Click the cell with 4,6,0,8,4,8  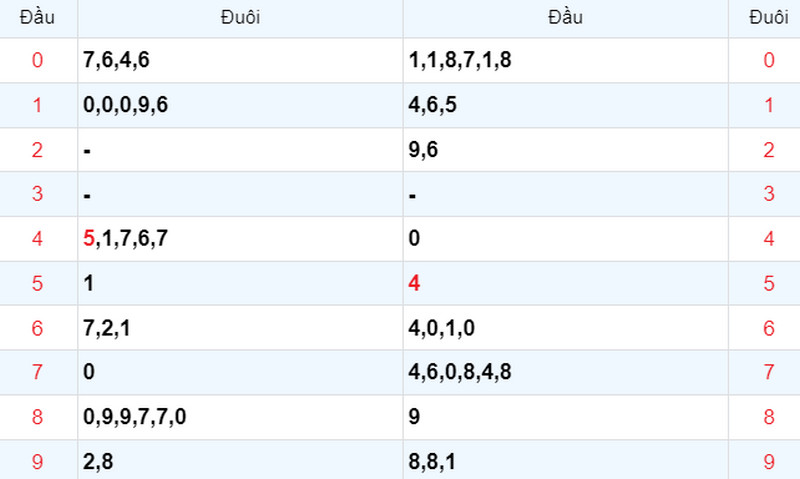565,372
